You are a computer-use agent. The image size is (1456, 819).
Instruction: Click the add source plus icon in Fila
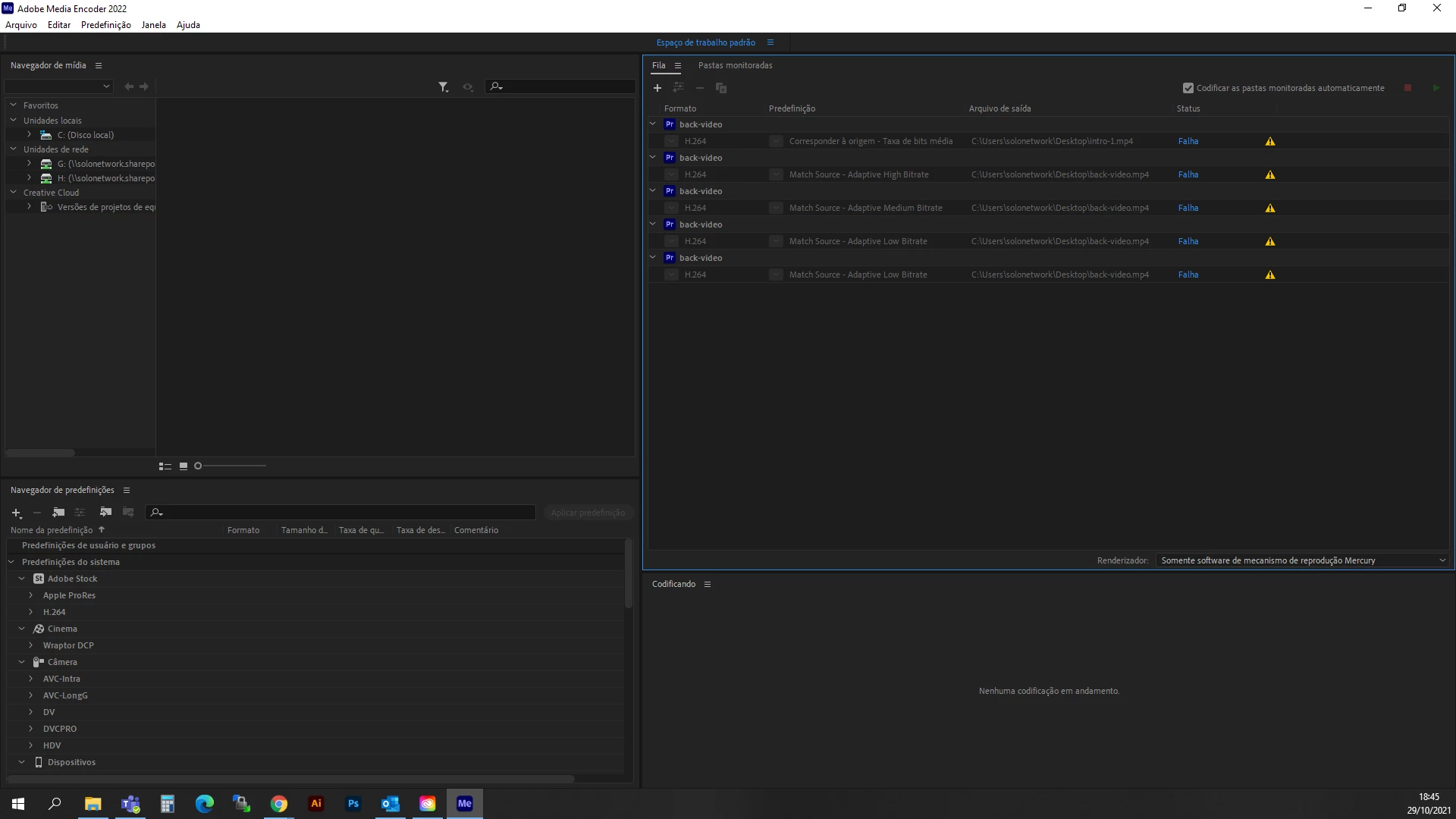[x=657, y=88]
